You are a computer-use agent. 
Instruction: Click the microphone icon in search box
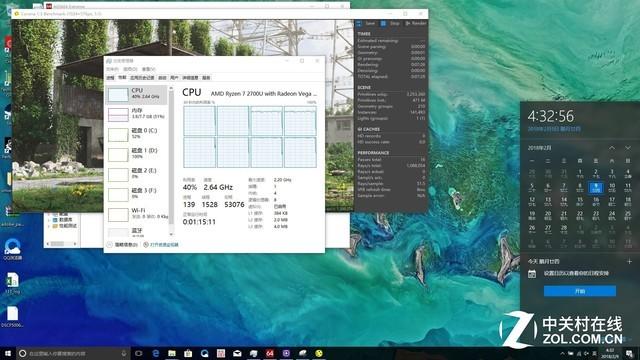(x=124, y=353)
